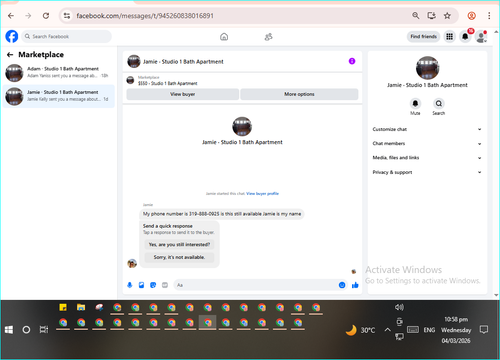Screen dimensions: 500x360
Task: Reload the current page
Action: click(x=46, y=16)
